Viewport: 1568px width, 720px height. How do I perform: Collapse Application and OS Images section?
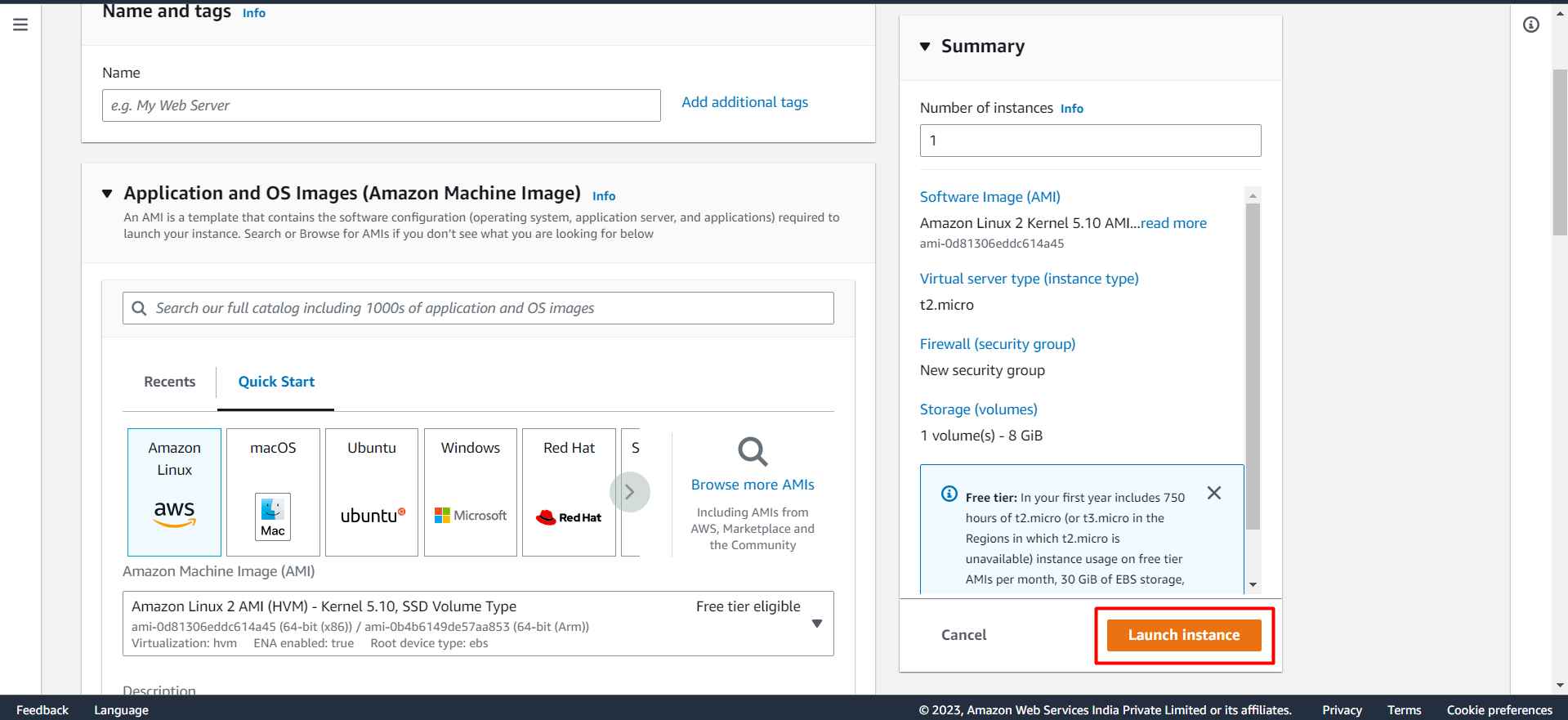107,194
